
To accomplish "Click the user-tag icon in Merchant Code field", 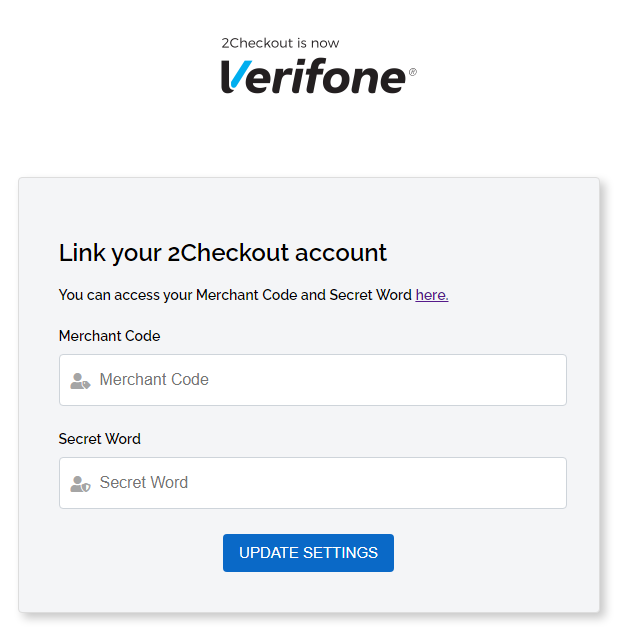I will click(x=80, y=381).
